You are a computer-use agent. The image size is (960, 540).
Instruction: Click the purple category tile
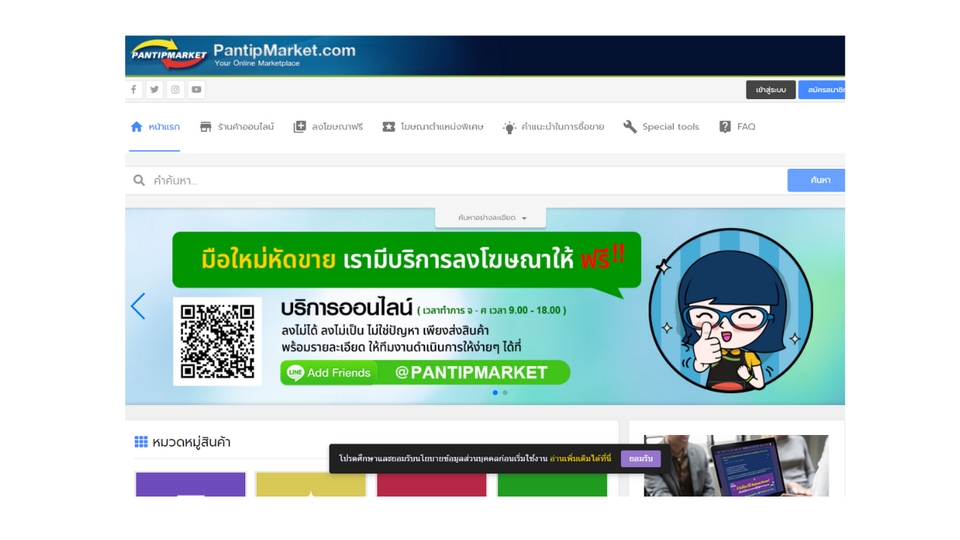click(190, 484)
